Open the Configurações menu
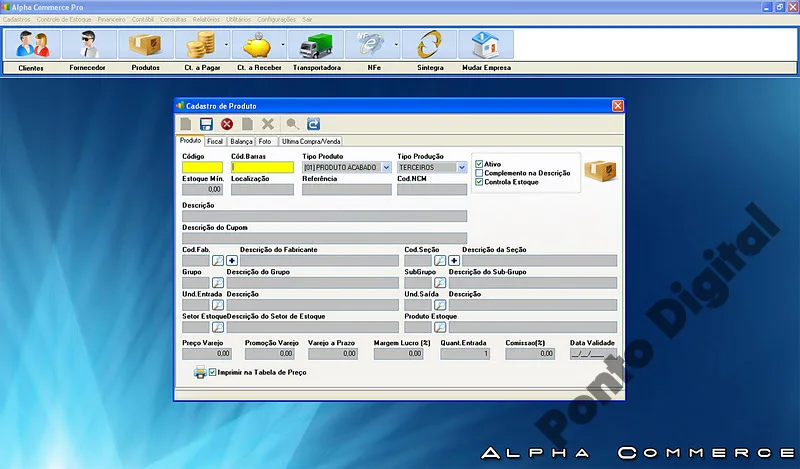The height and width of the screenshot is (469, 800). (x=277, y=19)
